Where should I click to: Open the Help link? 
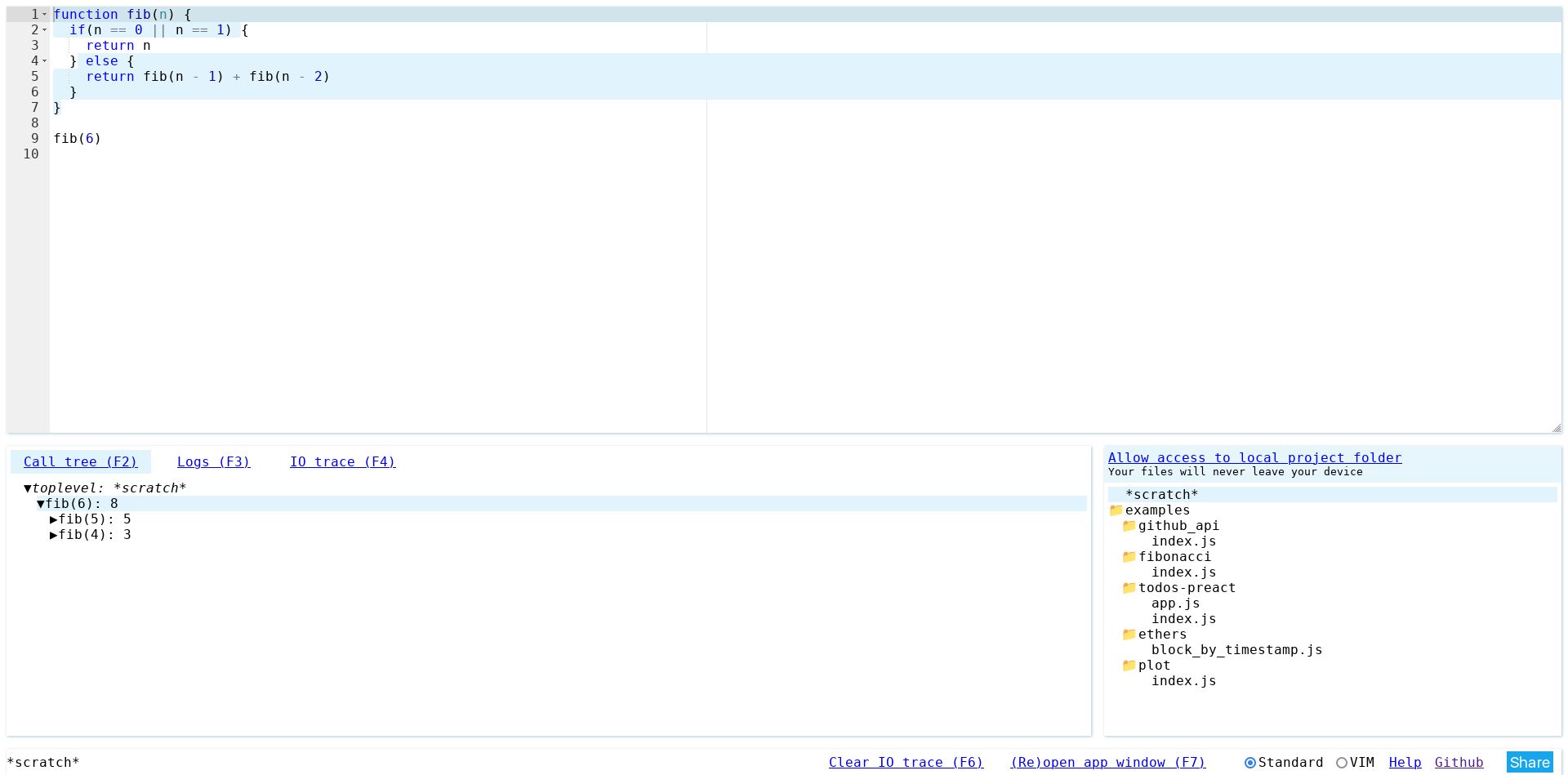point(1405,763)
